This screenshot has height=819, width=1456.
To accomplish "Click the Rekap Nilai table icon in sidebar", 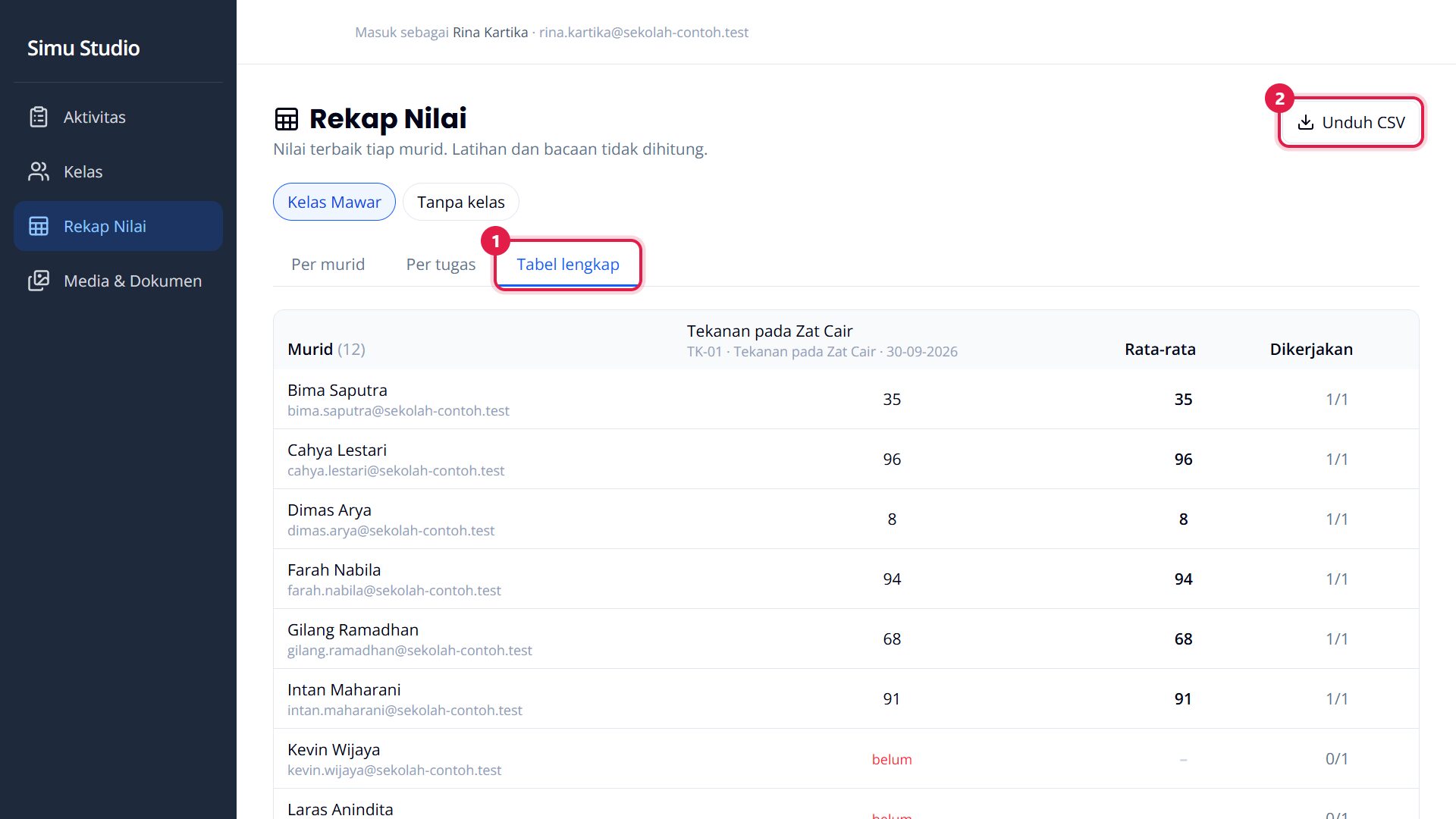I will (x=39, y=226).
